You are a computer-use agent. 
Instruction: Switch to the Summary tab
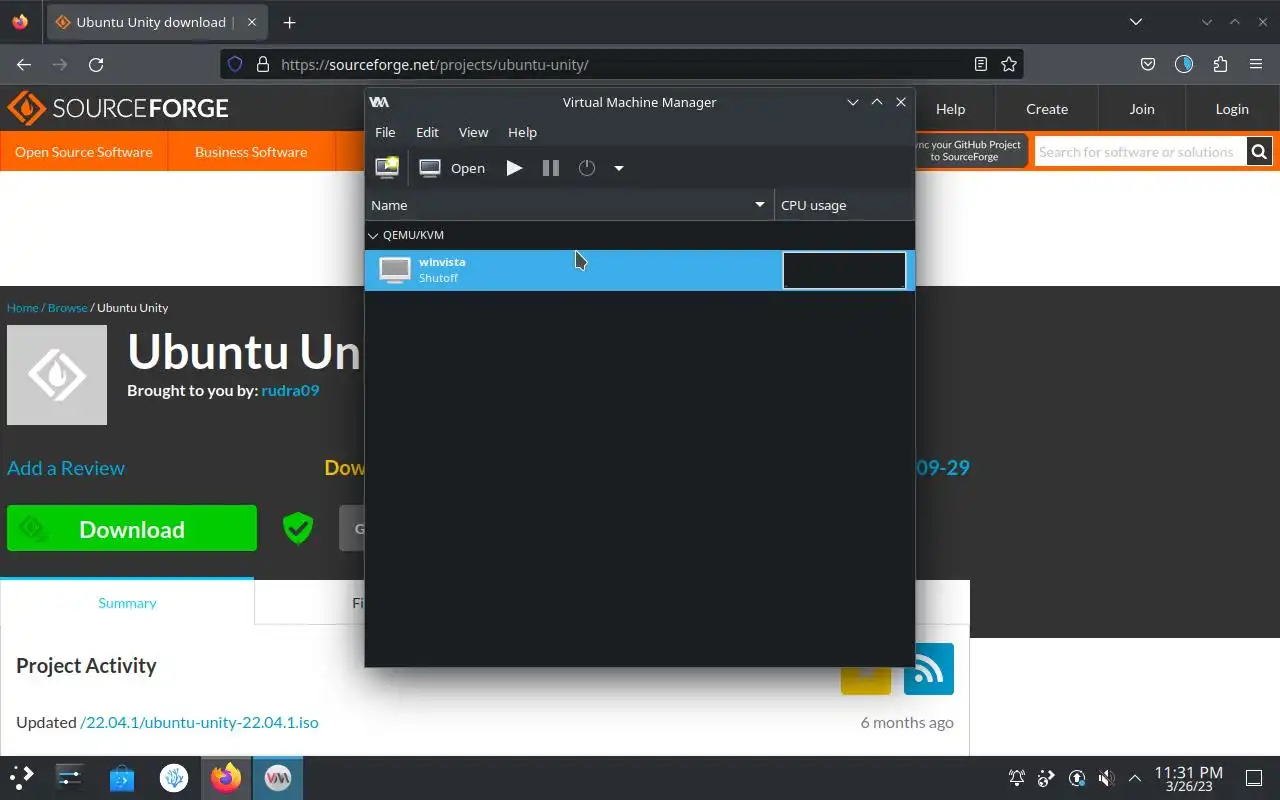tap(127, 603)
